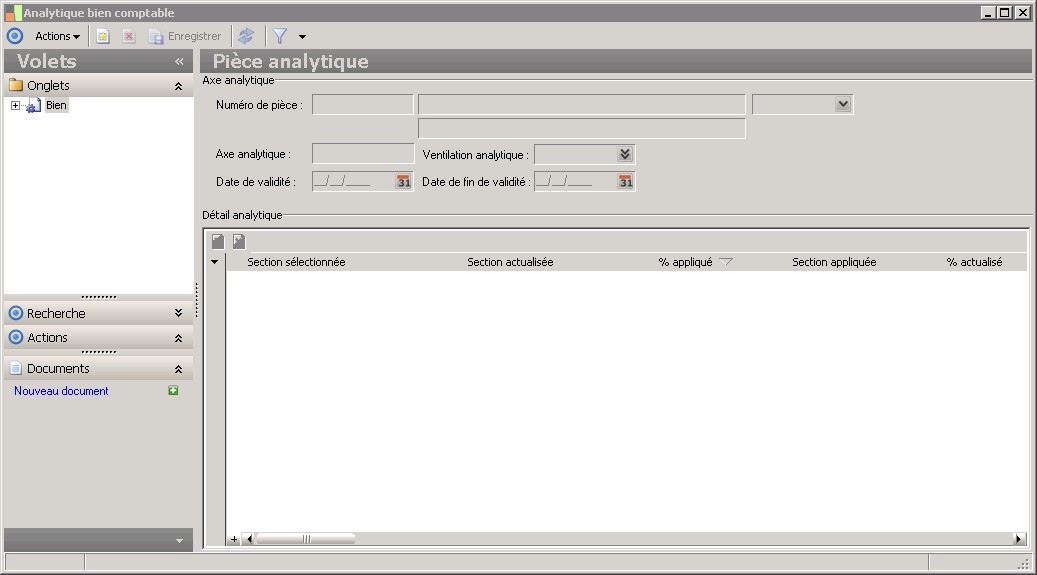Expand the Bien tree node
Viewport: 1037px width, 575px height.
coord(15,105)
